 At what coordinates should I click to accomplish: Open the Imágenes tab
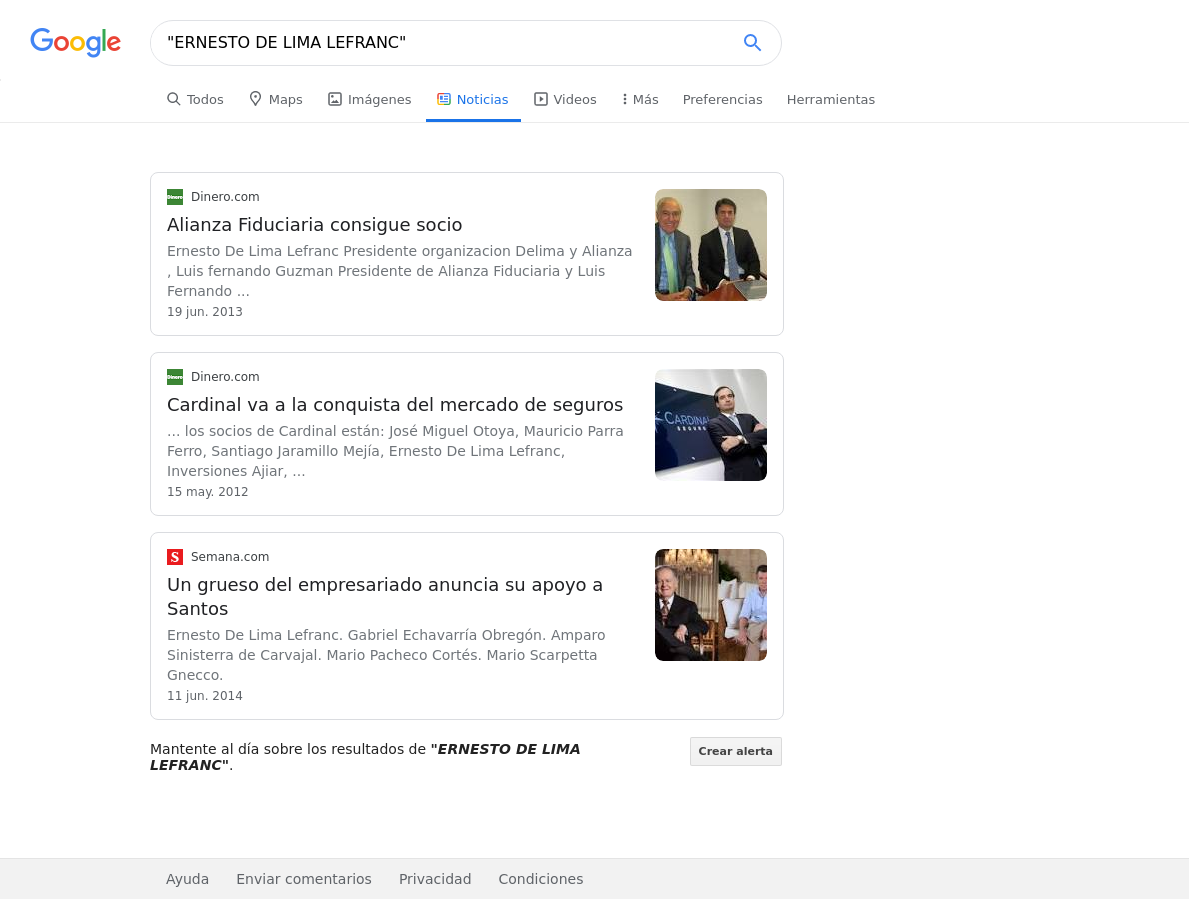[x=369, y=99]
